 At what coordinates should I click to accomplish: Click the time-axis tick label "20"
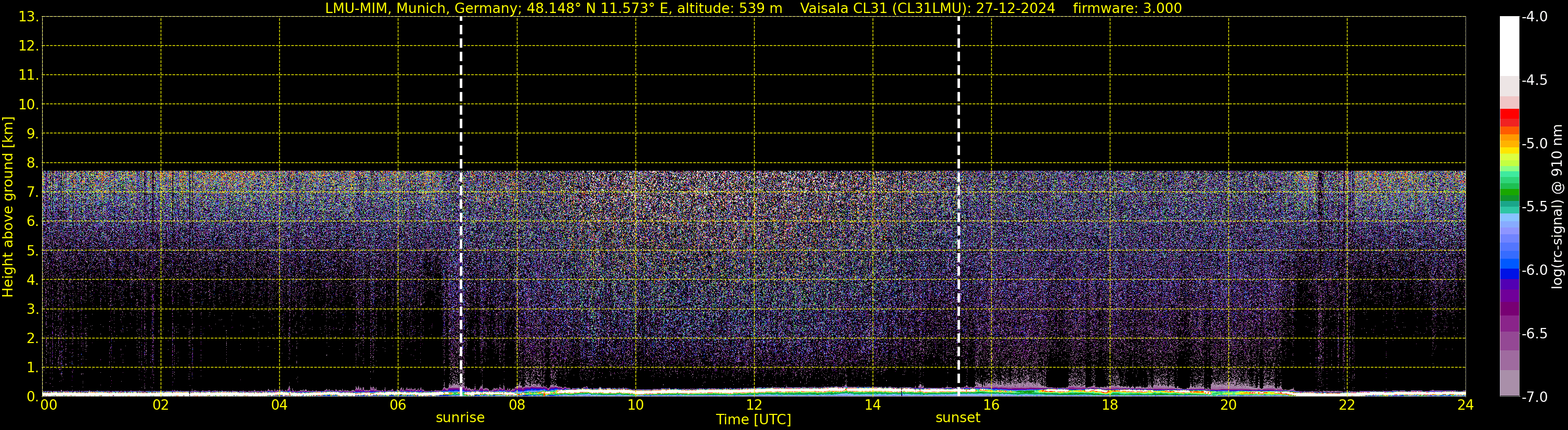[1228, 405]
